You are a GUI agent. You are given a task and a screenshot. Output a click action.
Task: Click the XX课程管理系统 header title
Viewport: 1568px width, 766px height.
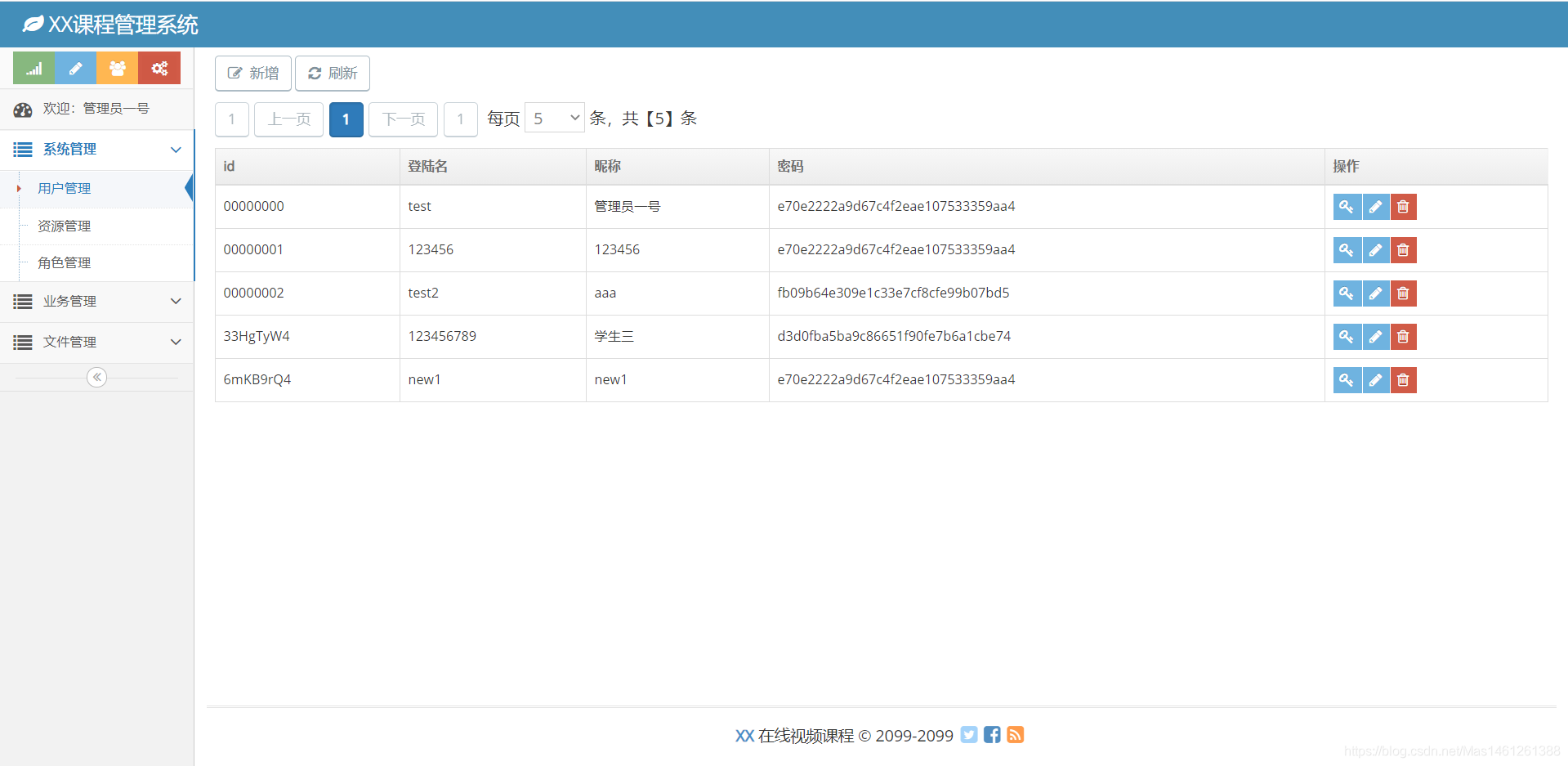click(123, 25)
